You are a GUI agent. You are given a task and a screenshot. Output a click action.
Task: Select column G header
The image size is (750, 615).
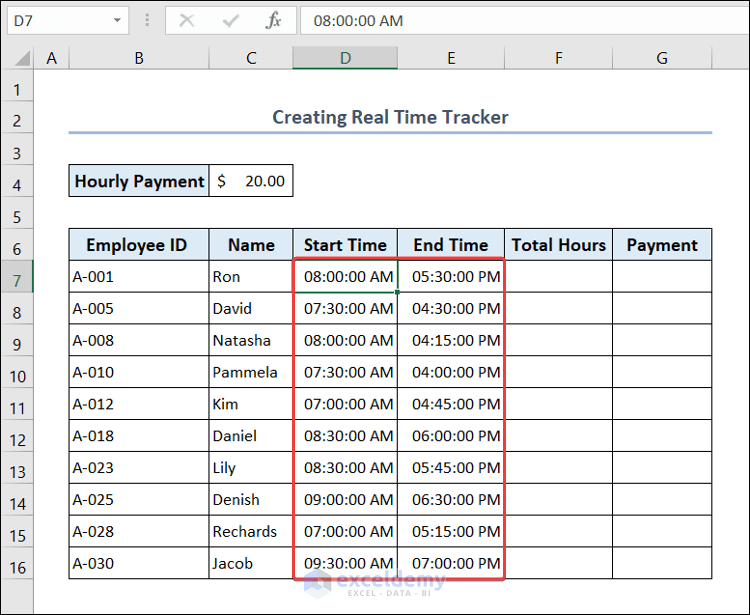click(662, 58)
